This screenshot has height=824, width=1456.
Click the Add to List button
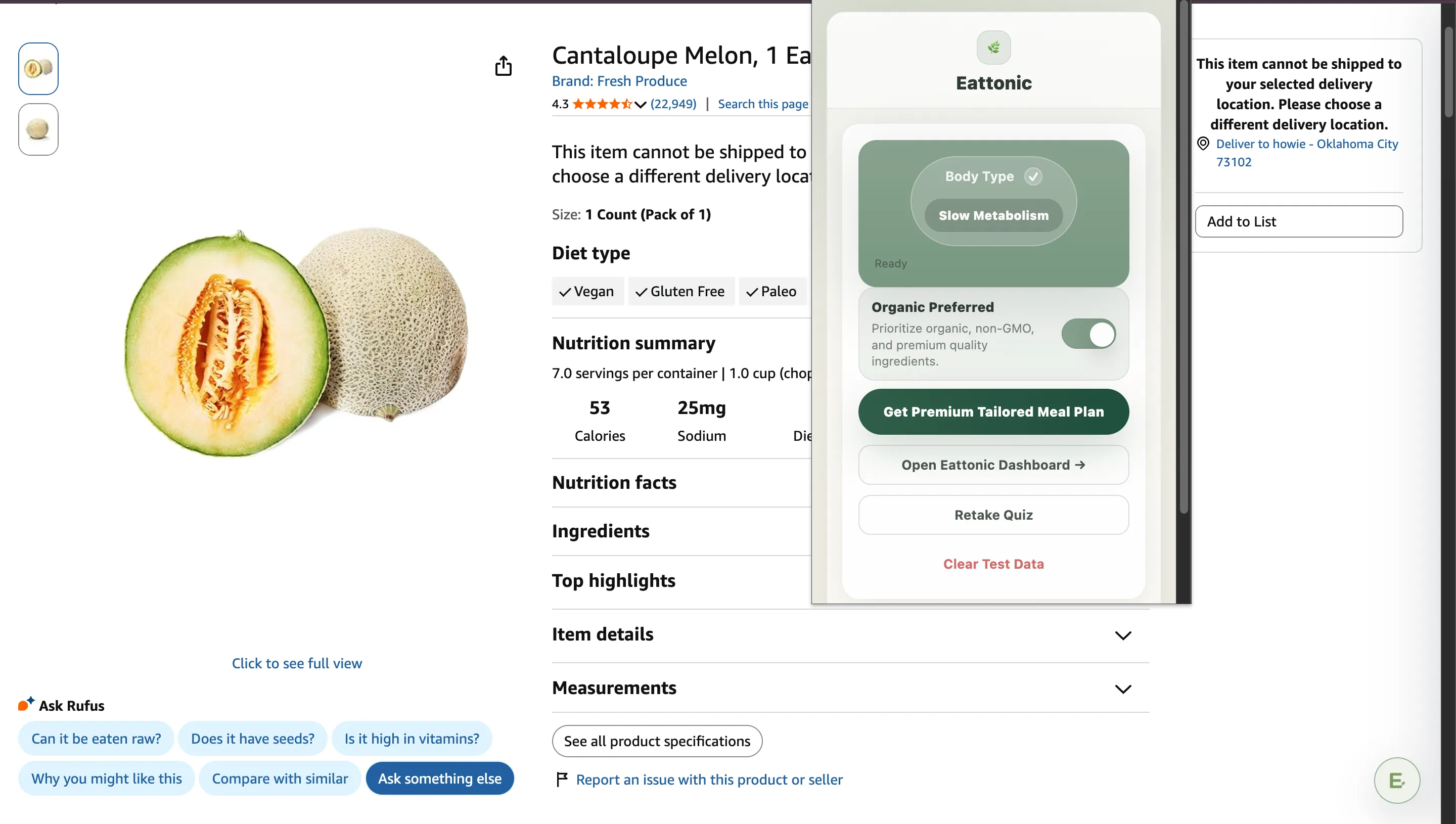pos(1298,221)
